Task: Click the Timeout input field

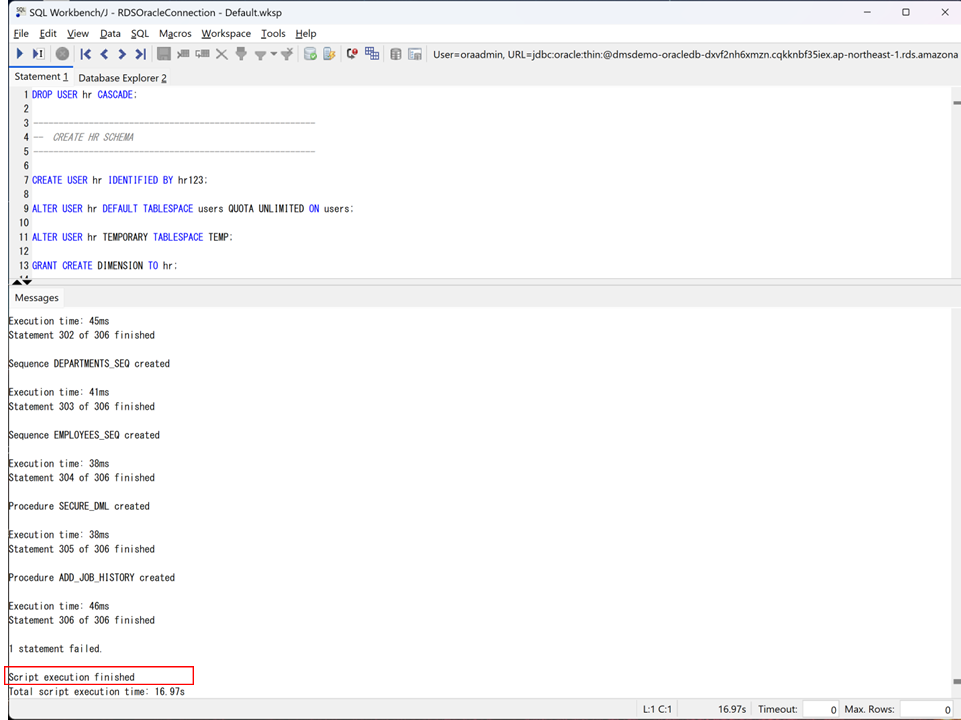Action: coord(821,709)
